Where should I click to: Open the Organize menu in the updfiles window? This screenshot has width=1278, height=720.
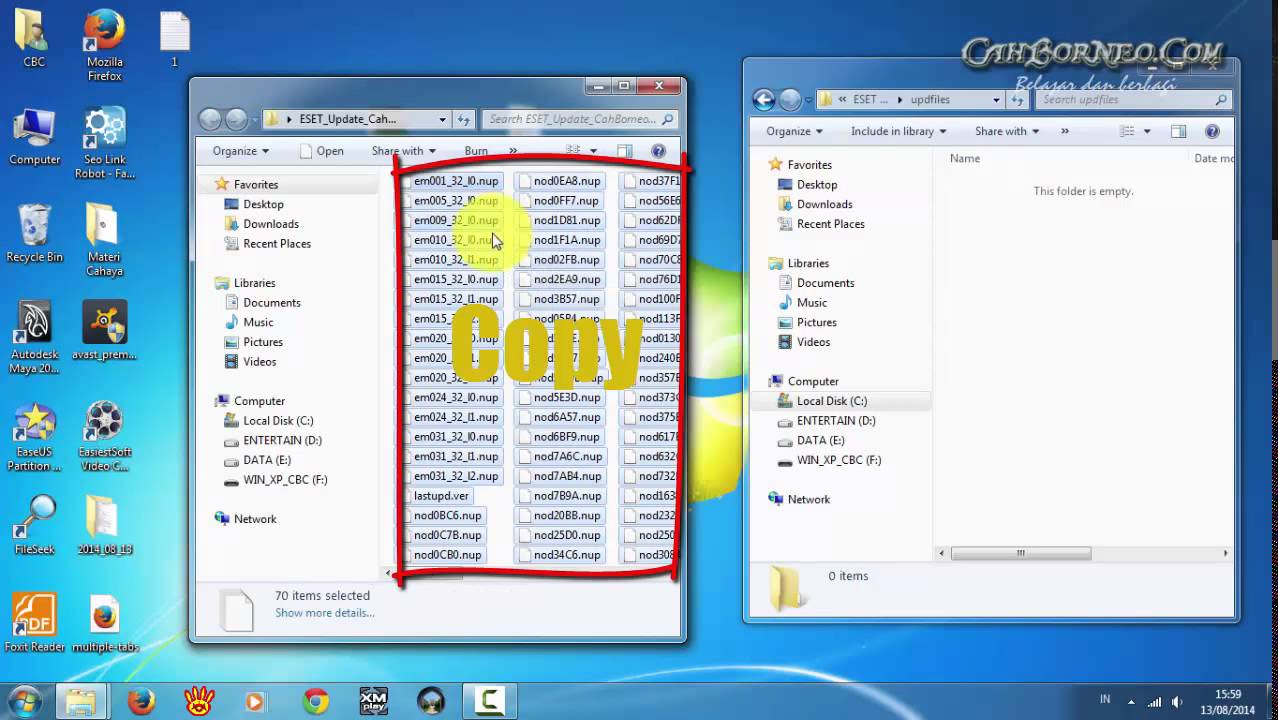pyautogui.click(x=794, y=131)
